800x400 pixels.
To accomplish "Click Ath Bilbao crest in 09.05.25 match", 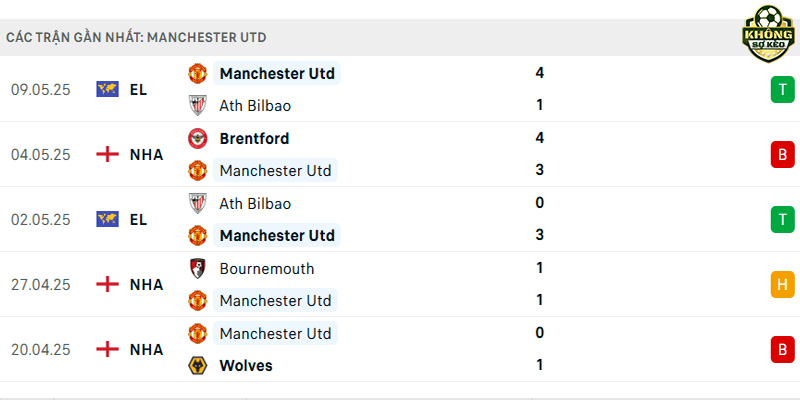I will coord(197,106).
